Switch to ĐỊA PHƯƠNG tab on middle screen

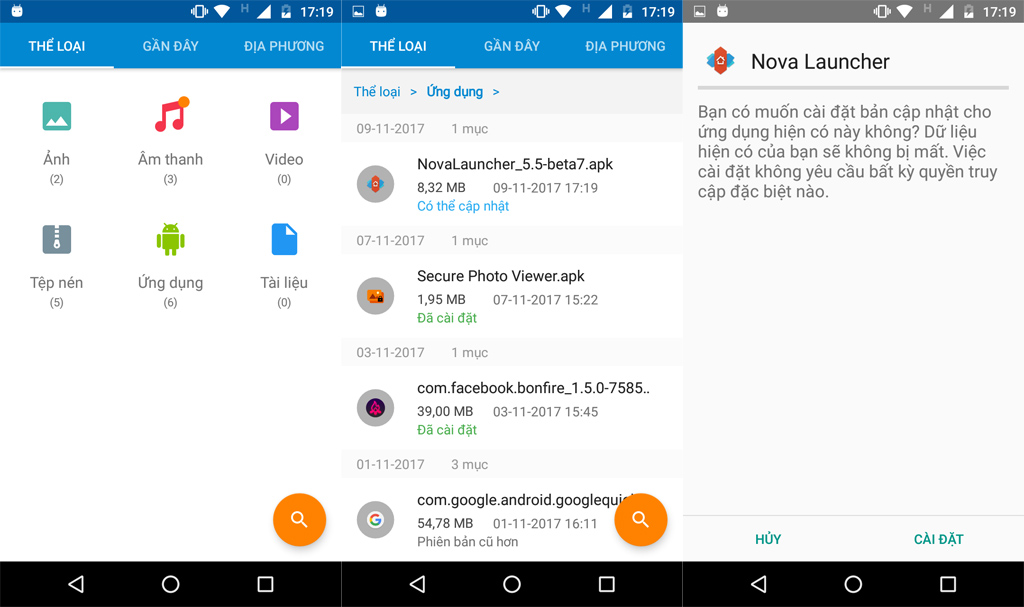[x=626, y=46]
